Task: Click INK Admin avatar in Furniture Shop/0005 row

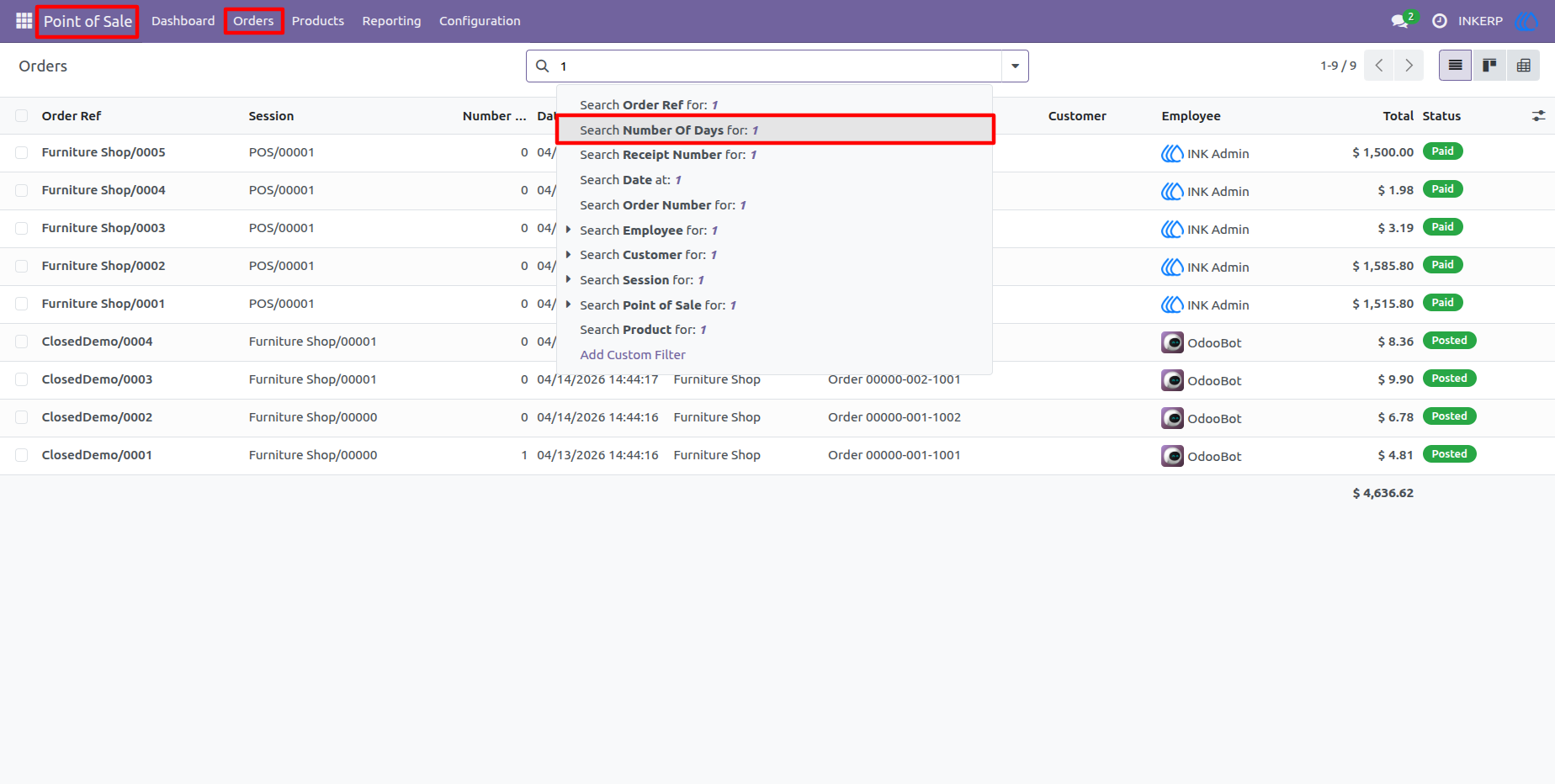Action: click(x=1172, y=153)
